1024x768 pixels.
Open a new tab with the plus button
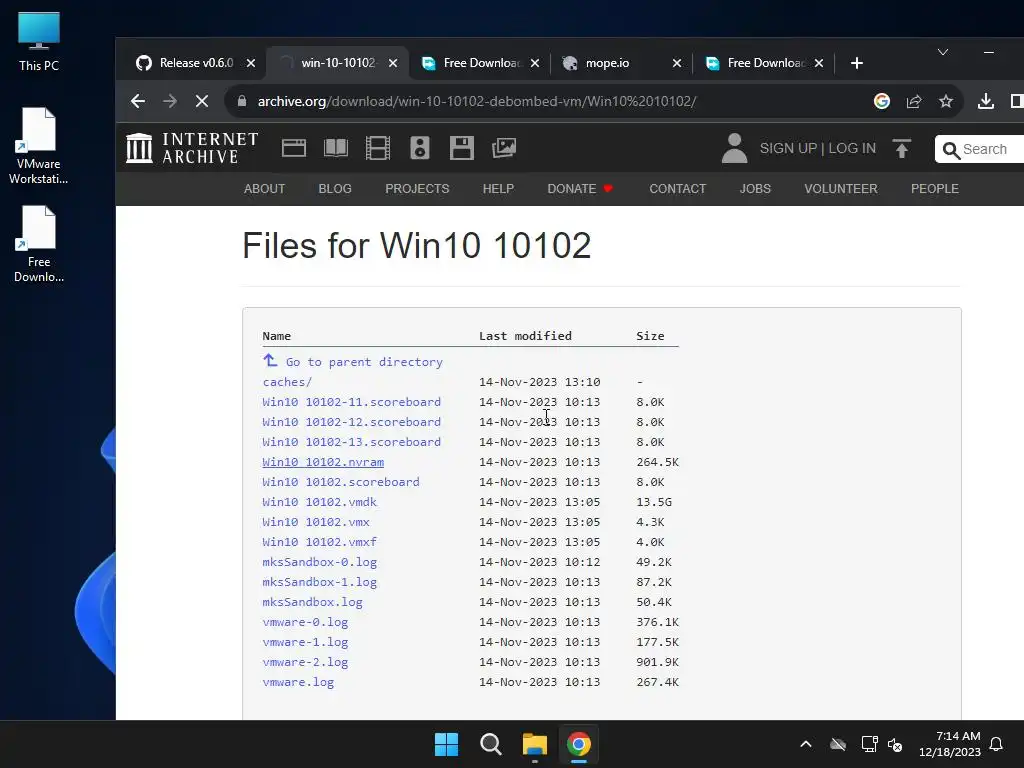pos(857,63)
